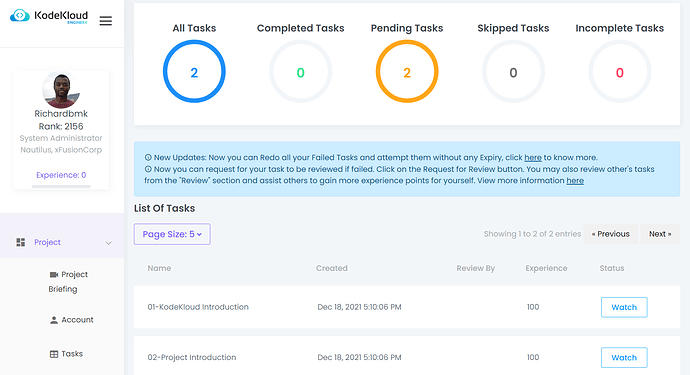This screenshot has height=375, width=690.
Task: Select the Pending Tasks orange circle
Action: 407,72
